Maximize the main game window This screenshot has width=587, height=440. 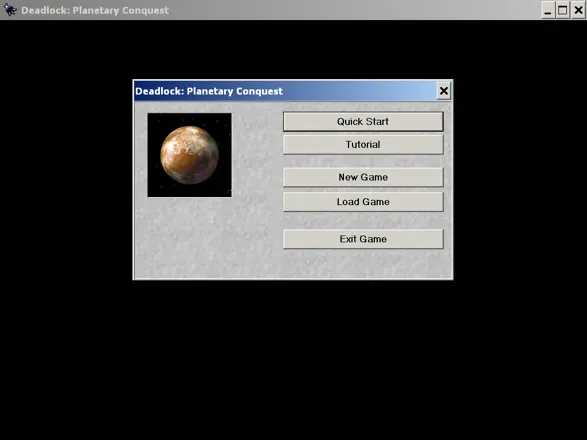563,10
